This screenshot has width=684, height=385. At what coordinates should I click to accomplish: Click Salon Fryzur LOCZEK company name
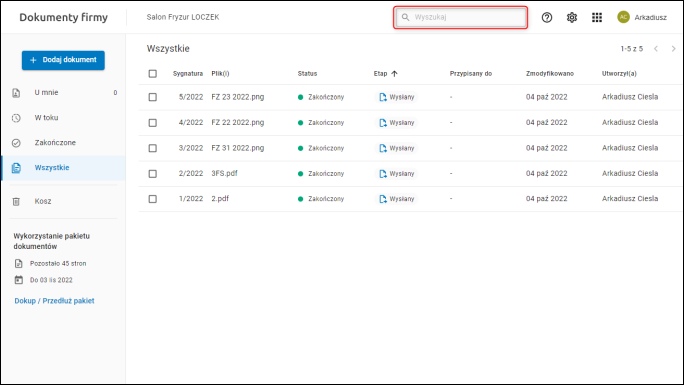point(183,17)
